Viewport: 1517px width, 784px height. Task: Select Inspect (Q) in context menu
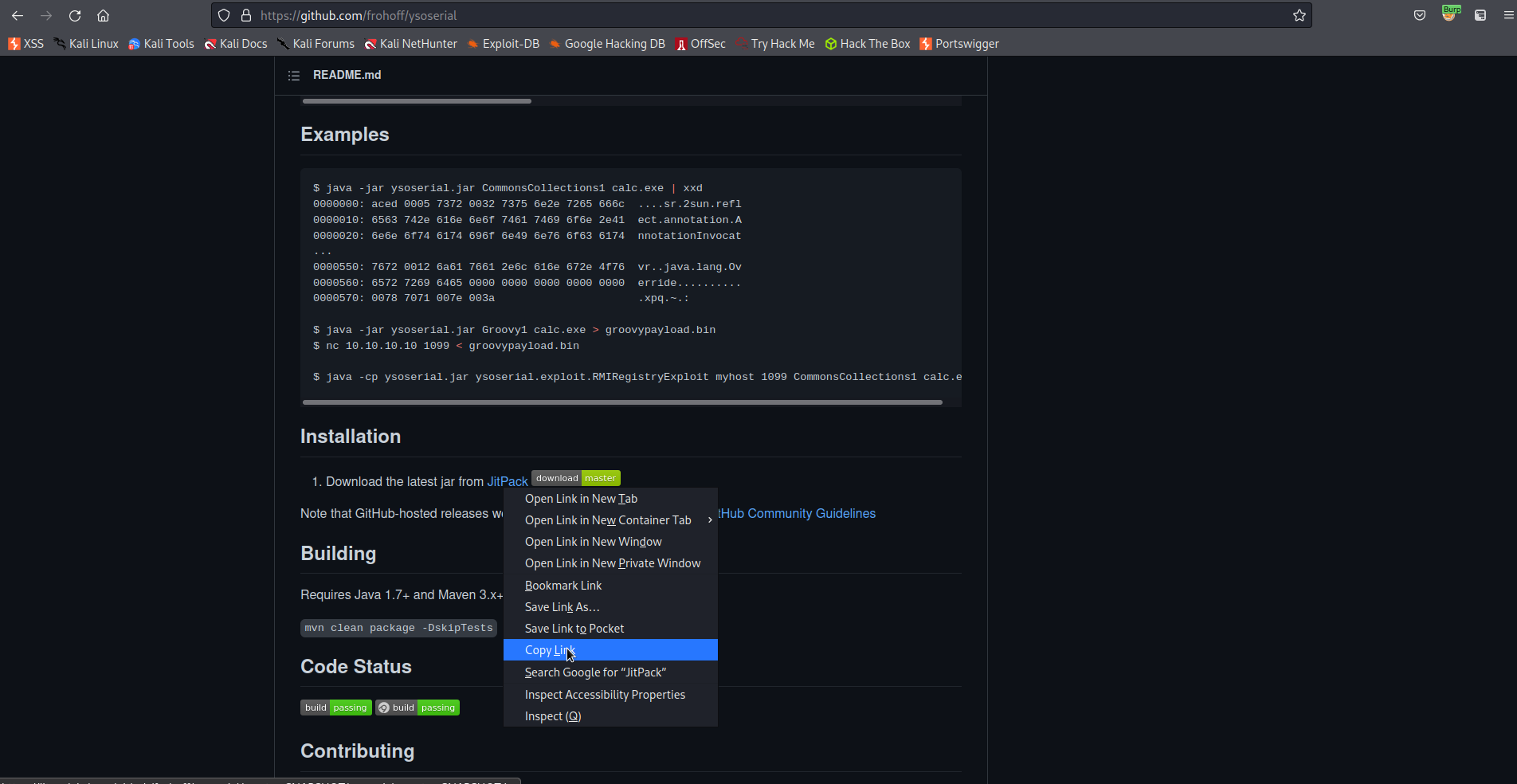(x=610, y=716)
